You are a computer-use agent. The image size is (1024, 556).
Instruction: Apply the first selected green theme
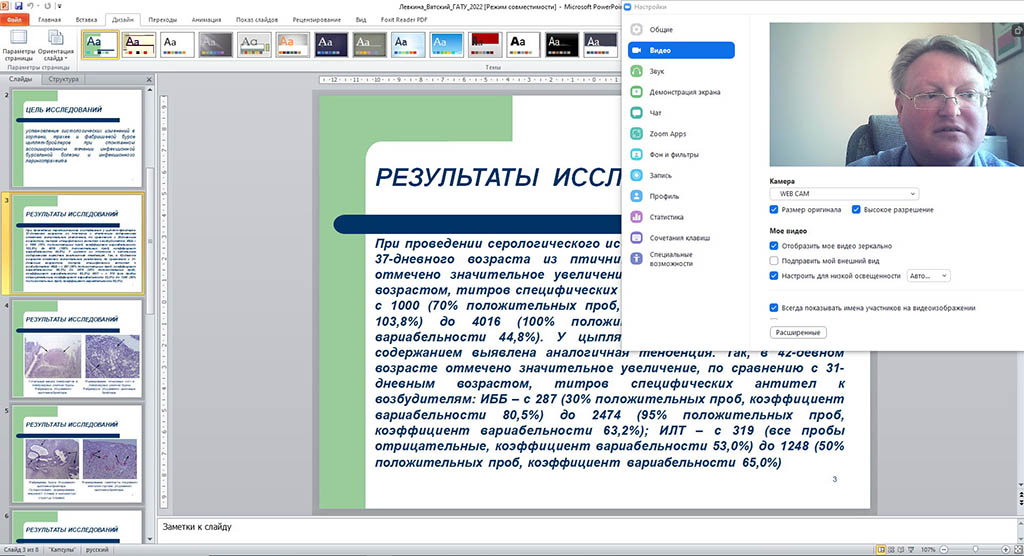pyautogui.click(x=100, y=44)
